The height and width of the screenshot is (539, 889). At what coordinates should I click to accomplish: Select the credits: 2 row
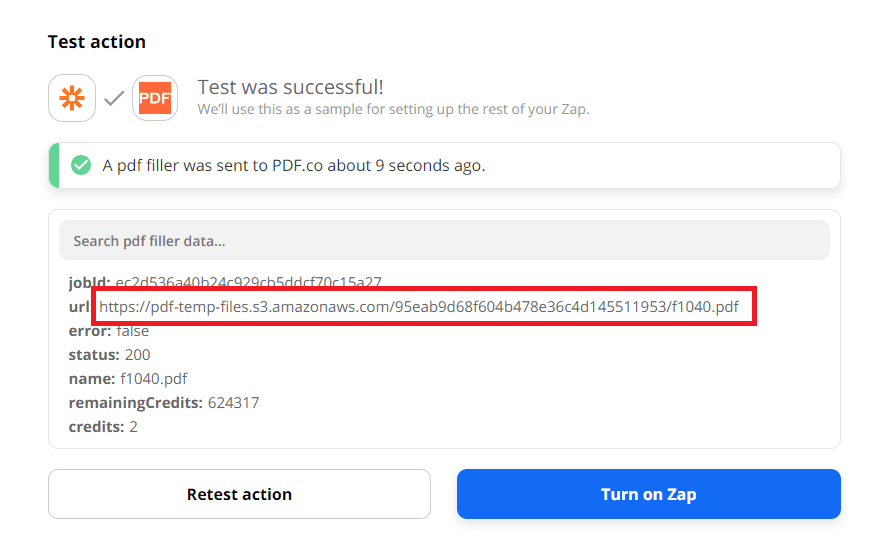point(103,427)
